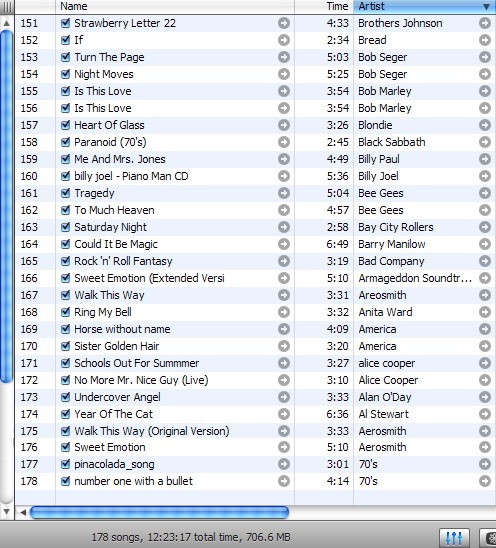Click arrow icon beside artist Anita Ward
Image resolution: width=496 pixels, height=548 pixels.
(x=485, y=312)
